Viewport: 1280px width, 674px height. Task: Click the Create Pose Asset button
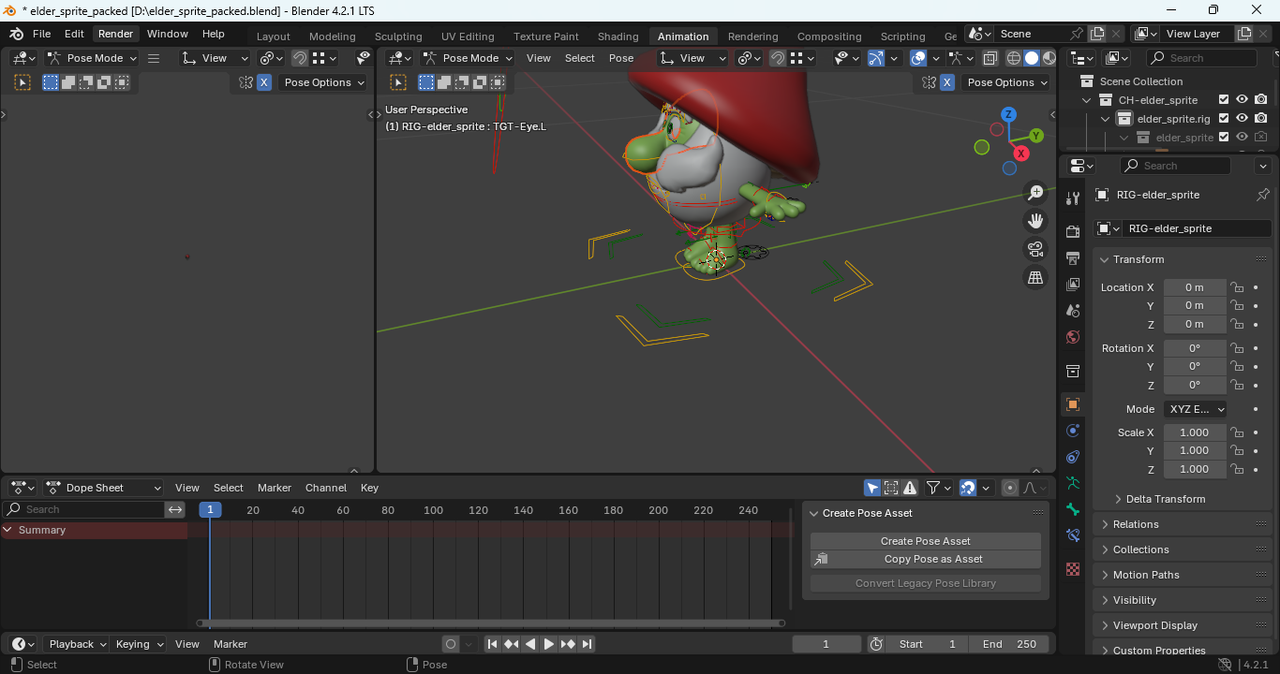click(925, 541)
